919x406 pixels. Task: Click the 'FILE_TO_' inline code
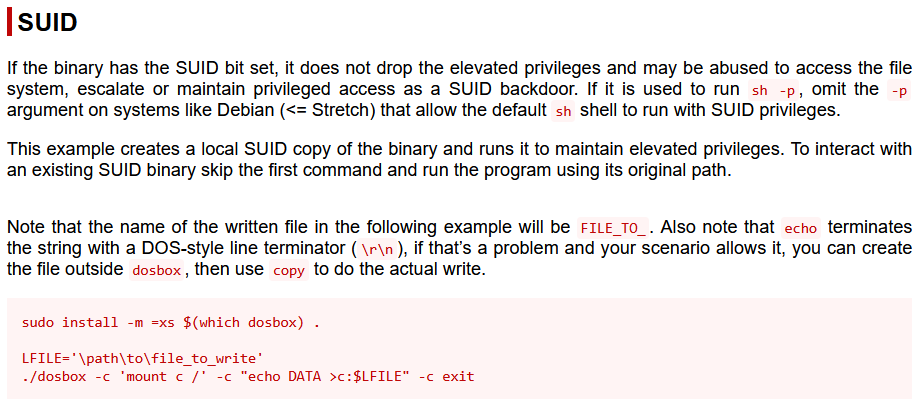click(612, 227)
